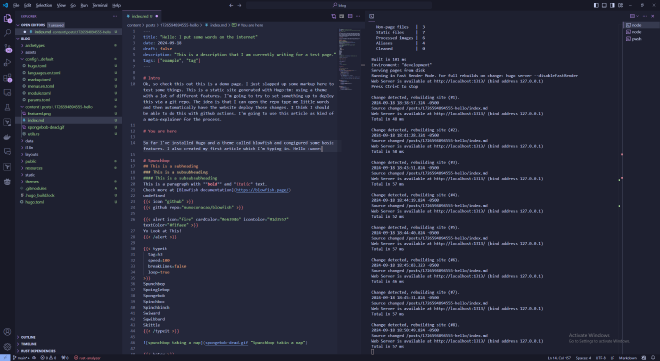
Task: Open the Explorer view in activity bar
Action: [7, 19]
